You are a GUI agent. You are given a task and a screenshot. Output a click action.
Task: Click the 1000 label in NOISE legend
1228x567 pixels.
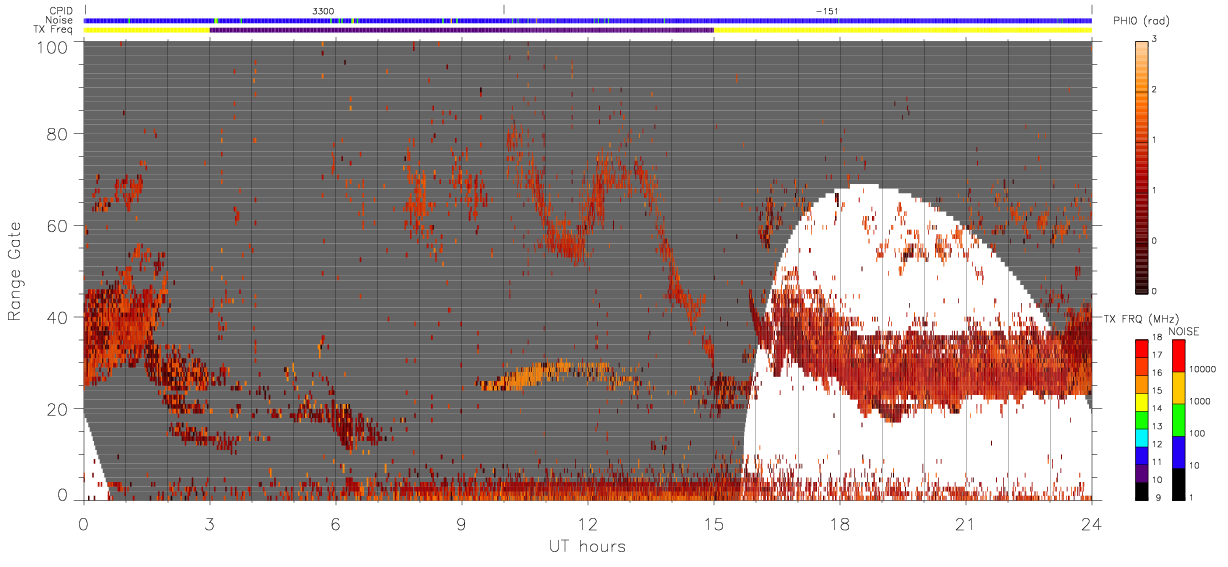[1199, 401]
